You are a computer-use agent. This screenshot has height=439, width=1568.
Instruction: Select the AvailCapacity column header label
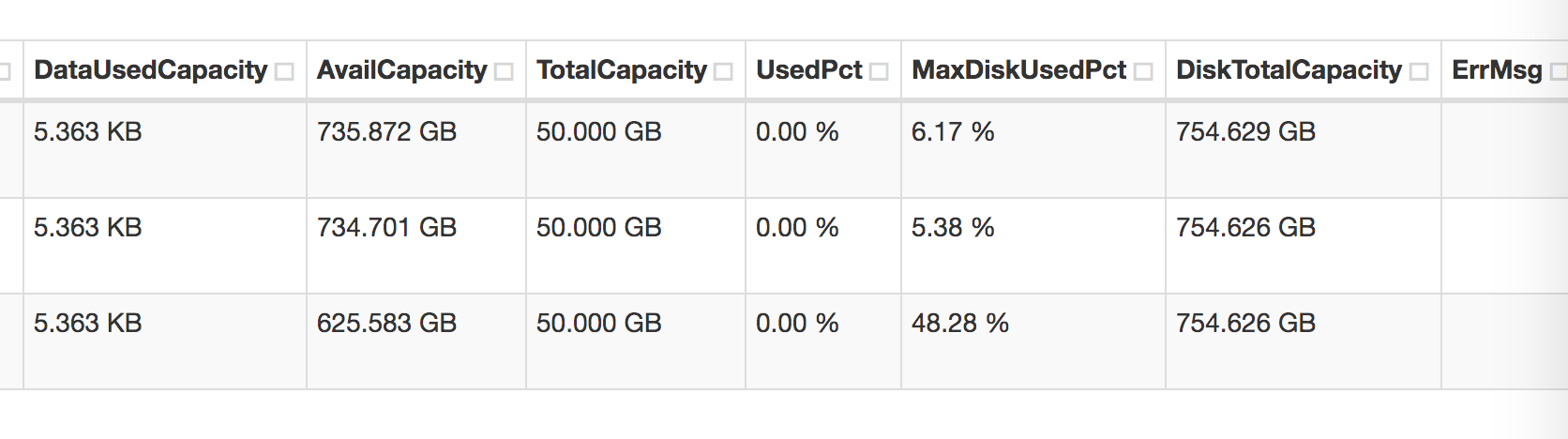click(x=402, y=70)
